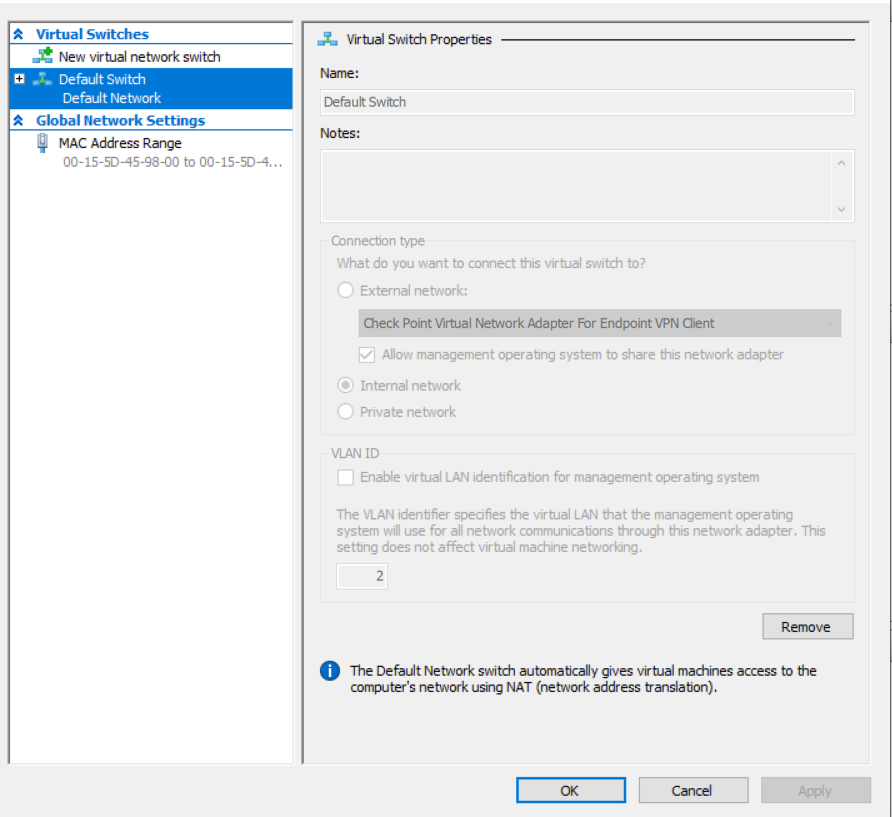Screen dimensions: 892x817
Task: Collapse the Notes field scroll arrow
Action: click(x=841, y=163)
